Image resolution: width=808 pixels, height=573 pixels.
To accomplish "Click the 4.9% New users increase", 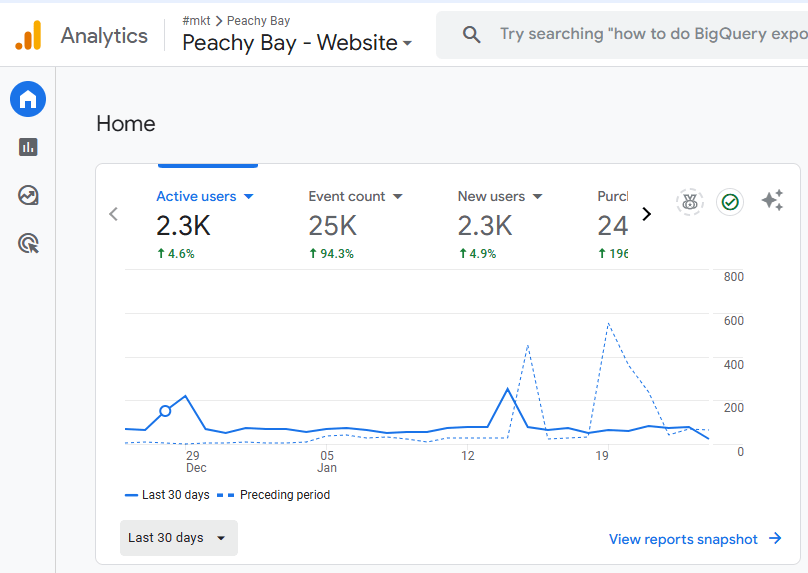I will tap(478, 254).
